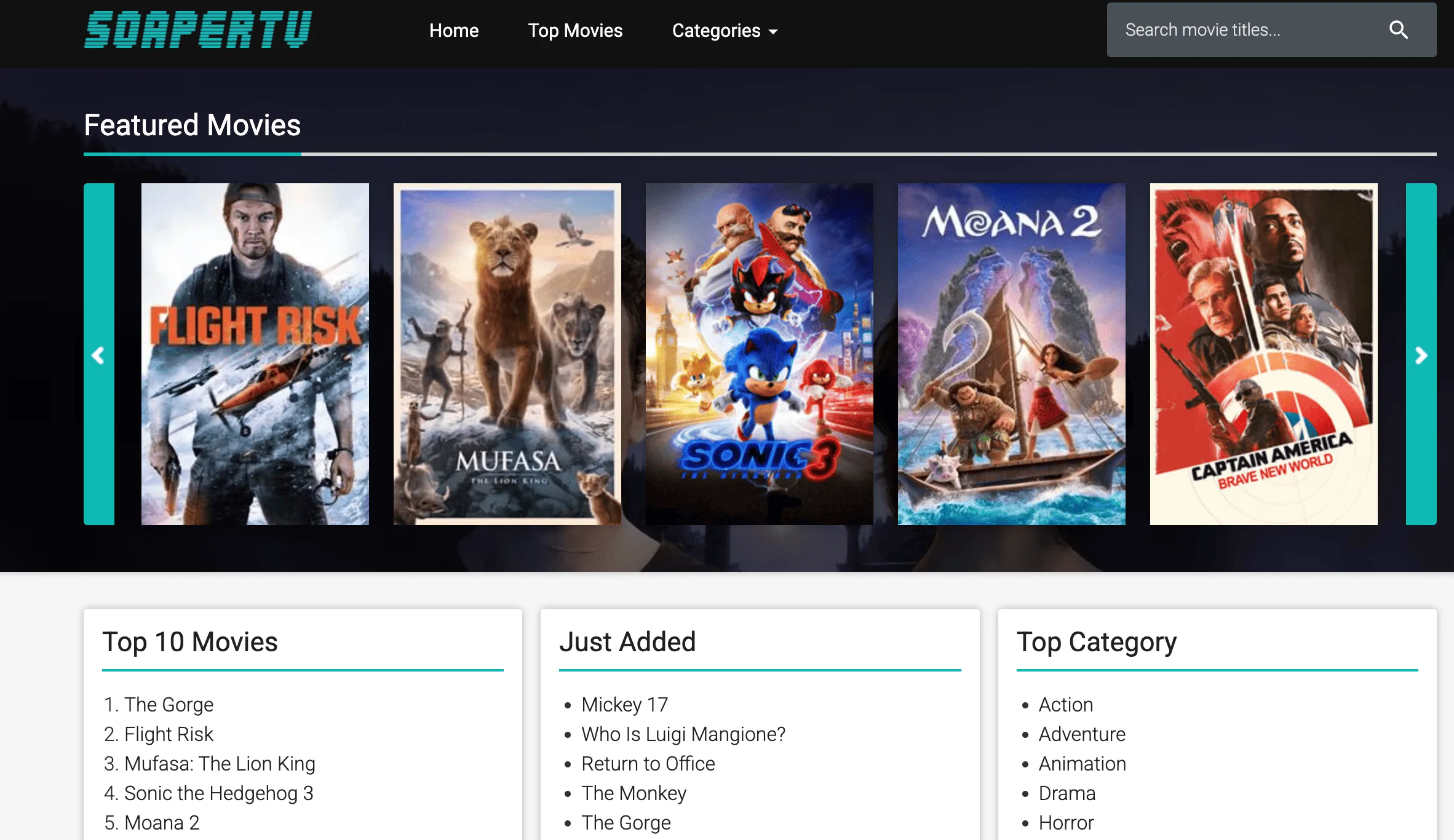Expand the Categories dropdown menu
This screenshot has height=840, width=1454.
click(x=725, y=31)
